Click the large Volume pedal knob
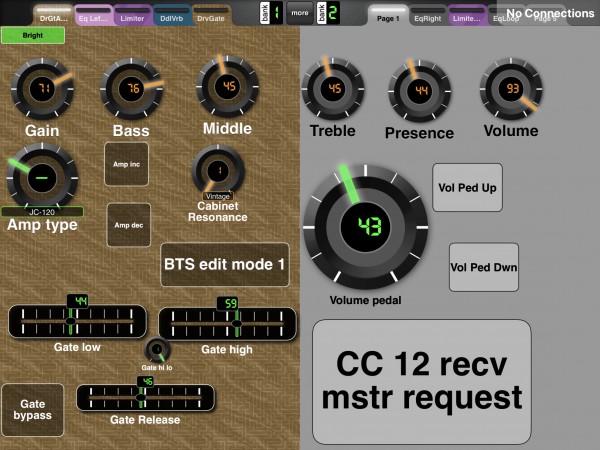 point(365,227)
